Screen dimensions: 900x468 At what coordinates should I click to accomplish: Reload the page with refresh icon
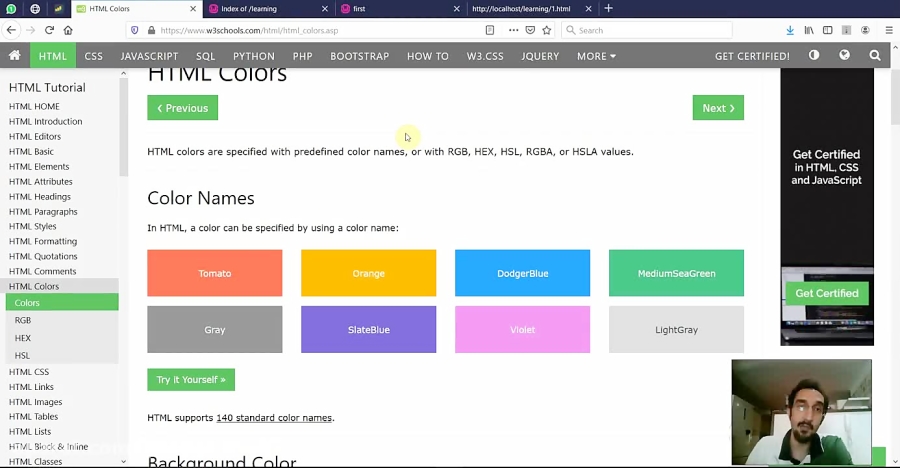pyautogui.click(x=49, y=30)
